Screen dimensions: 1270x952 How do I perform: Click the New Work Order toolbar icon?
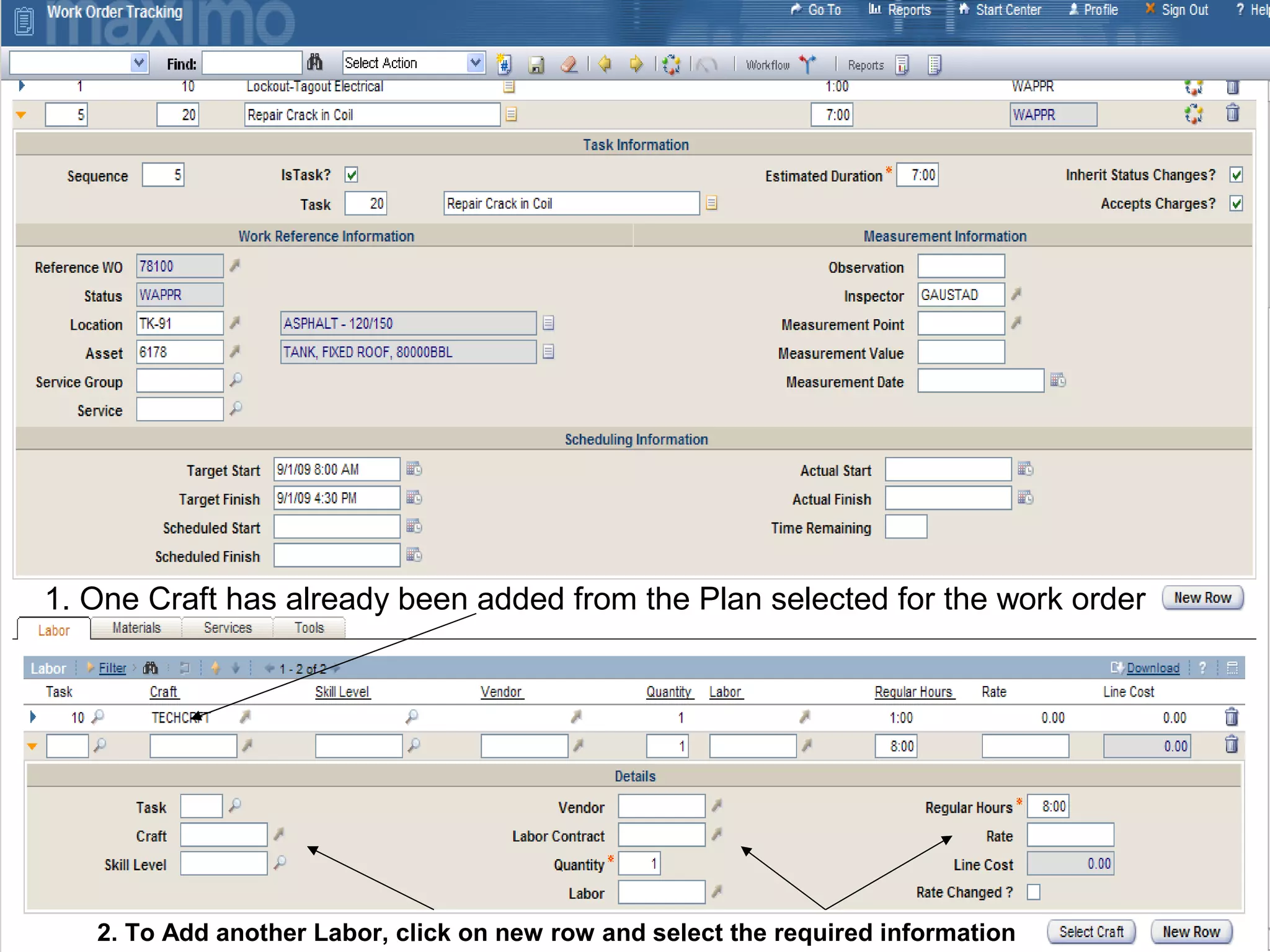click(504, 64)
